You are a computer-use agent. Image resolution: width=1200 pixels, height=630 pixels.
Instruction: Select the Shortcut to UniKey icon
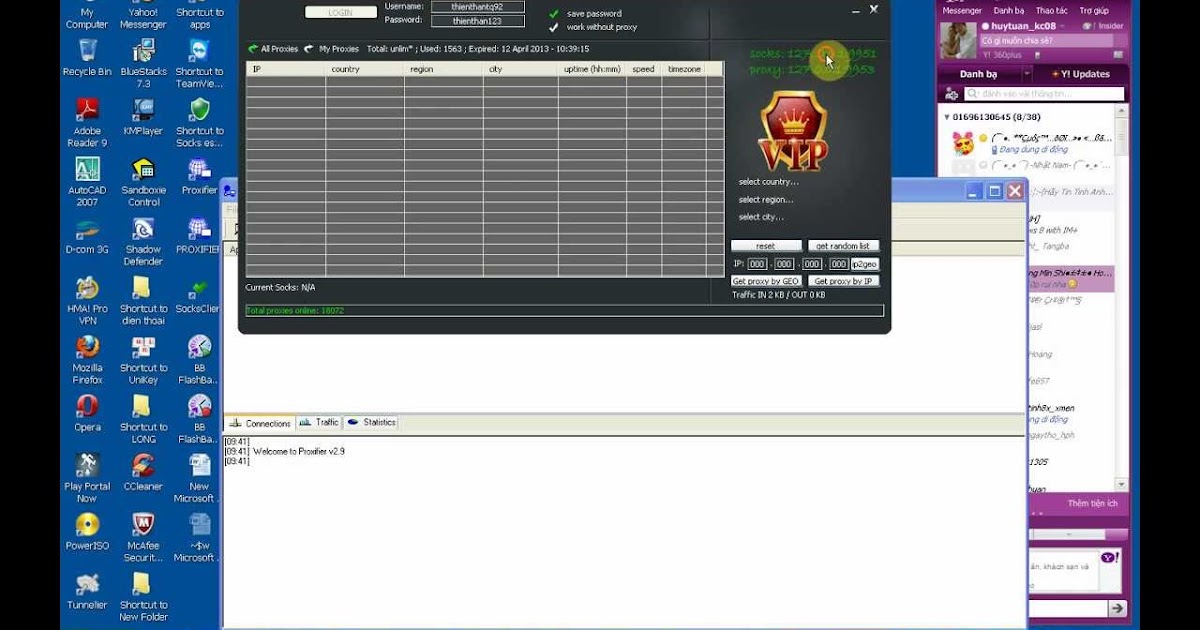coord(143,360)
